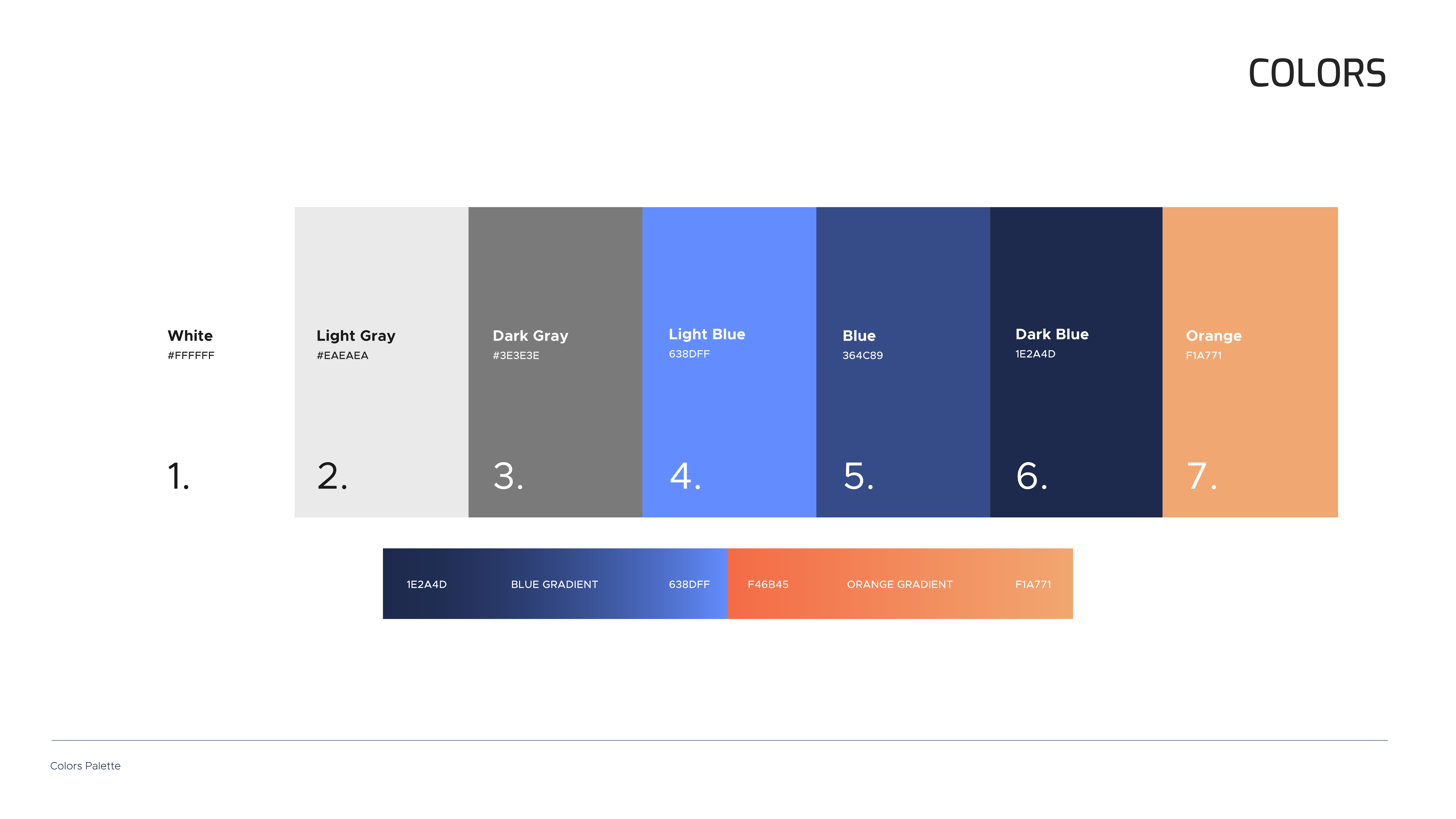Select the '364C89' hex value
1456x819 pixels.
pos(862,355)
